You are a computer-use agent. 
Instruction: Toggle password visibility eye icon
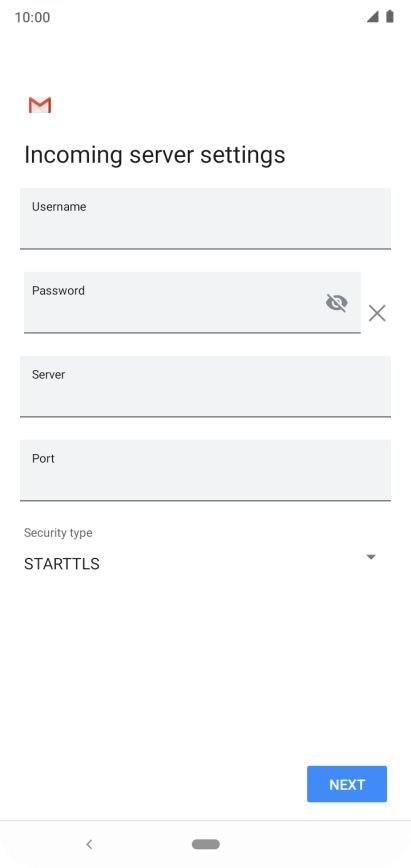tap(336, 302)
